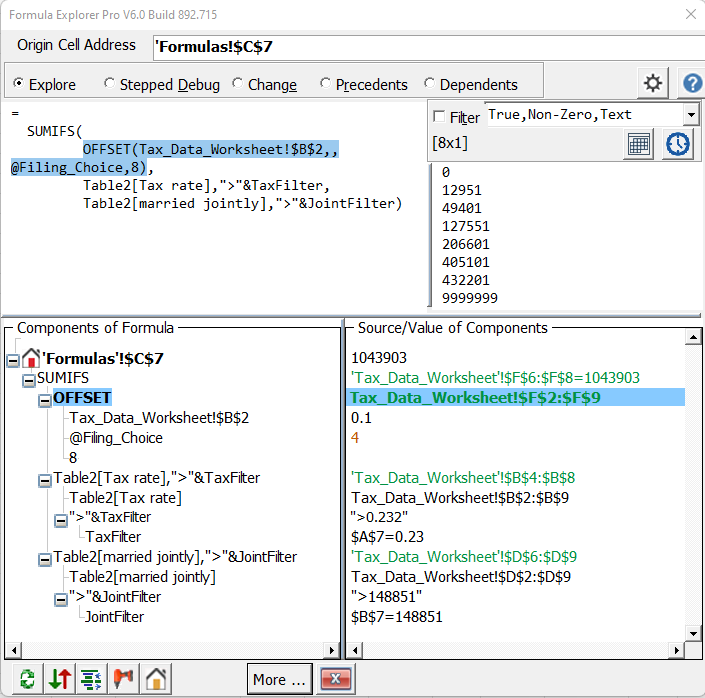Click the grid table view icon
The image size is (705, 698).
click(x=638, y=144)
